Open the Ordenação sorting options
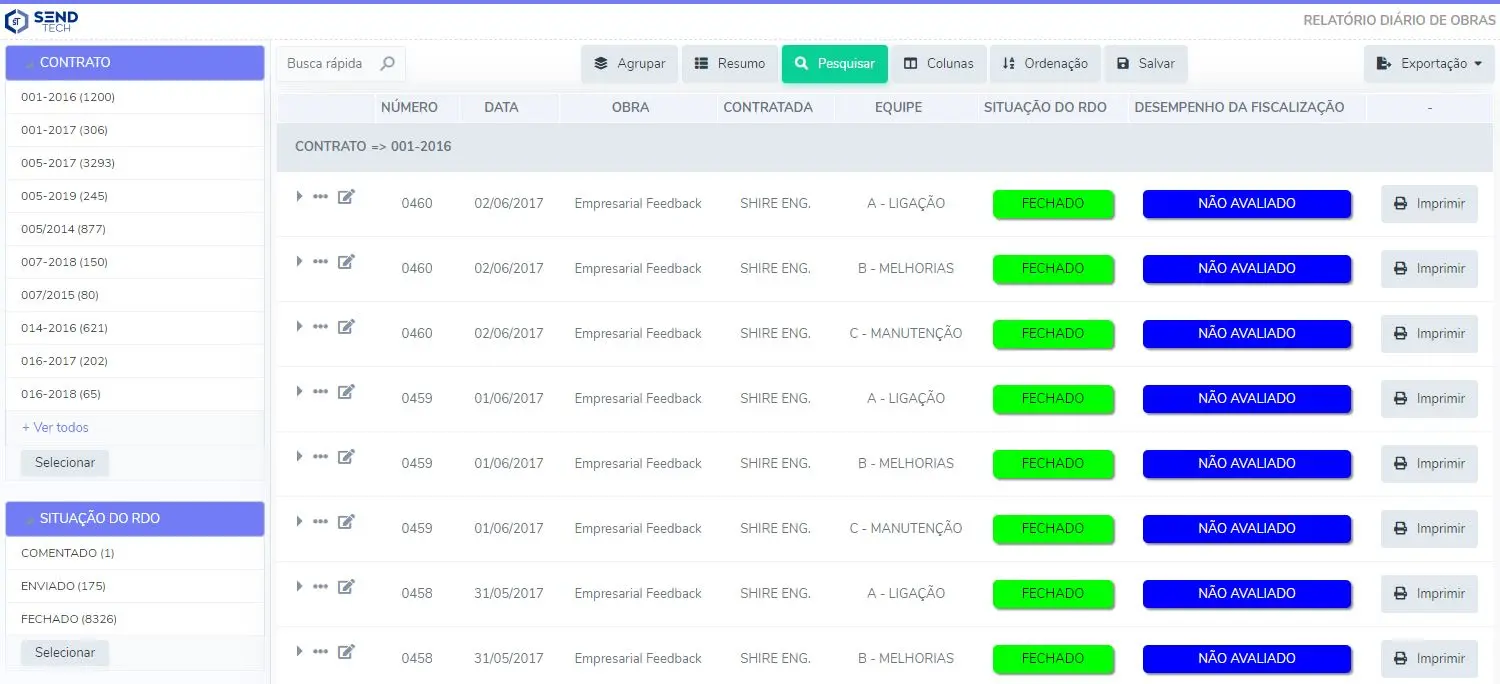1500x684 pixels. (1045, 63)
